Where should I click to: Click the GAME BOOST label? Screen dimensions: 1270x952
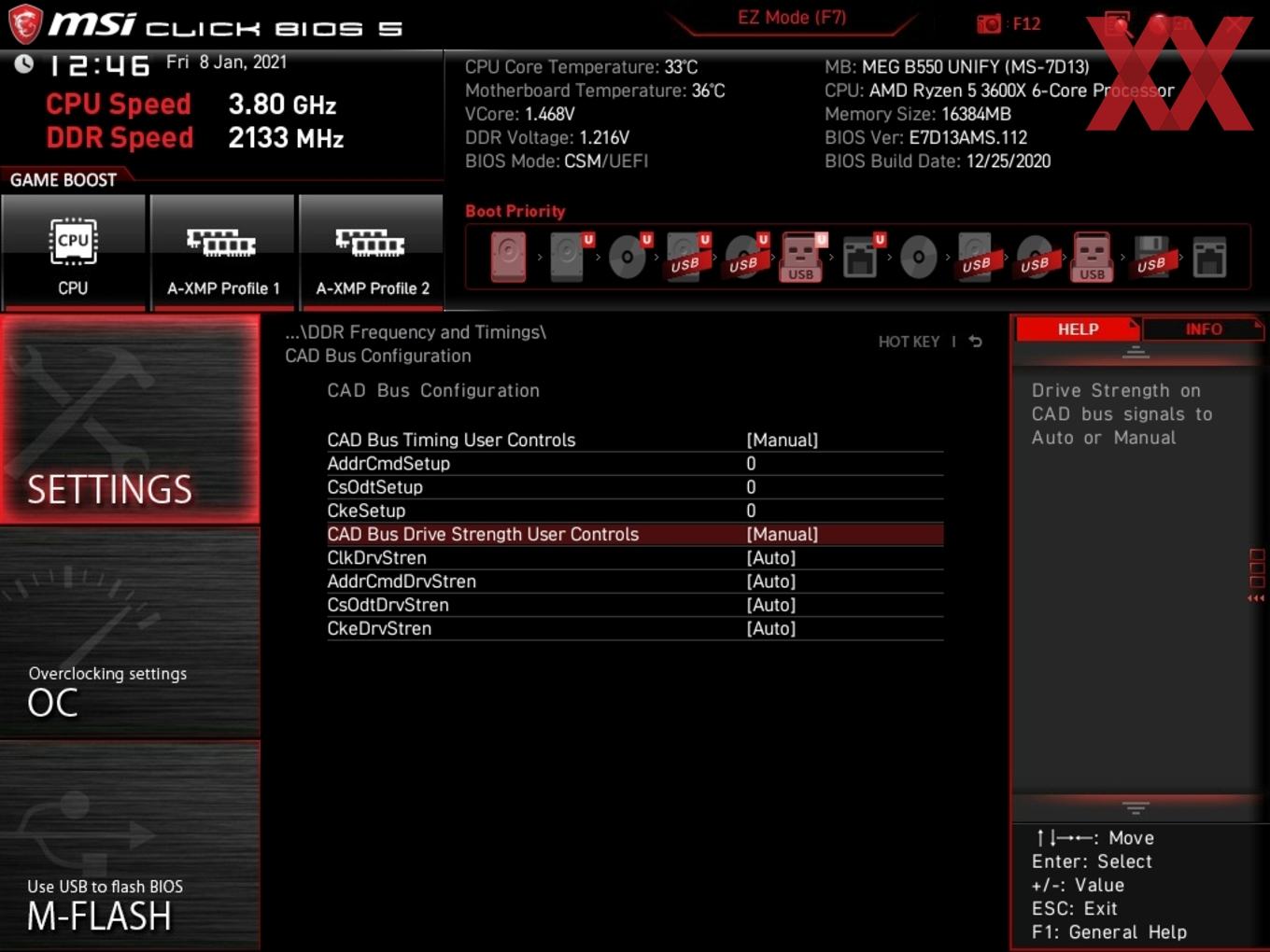coord(63,180)
